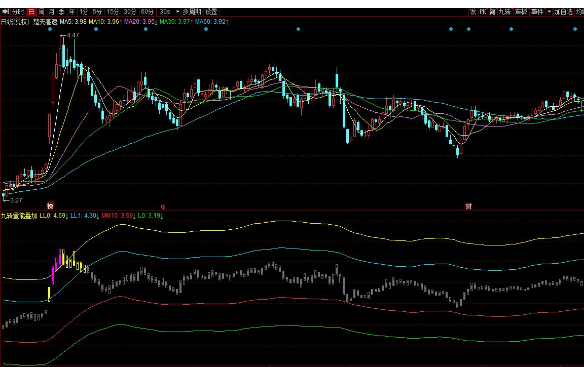Select the 60分 period button

(x=147, y=12)
